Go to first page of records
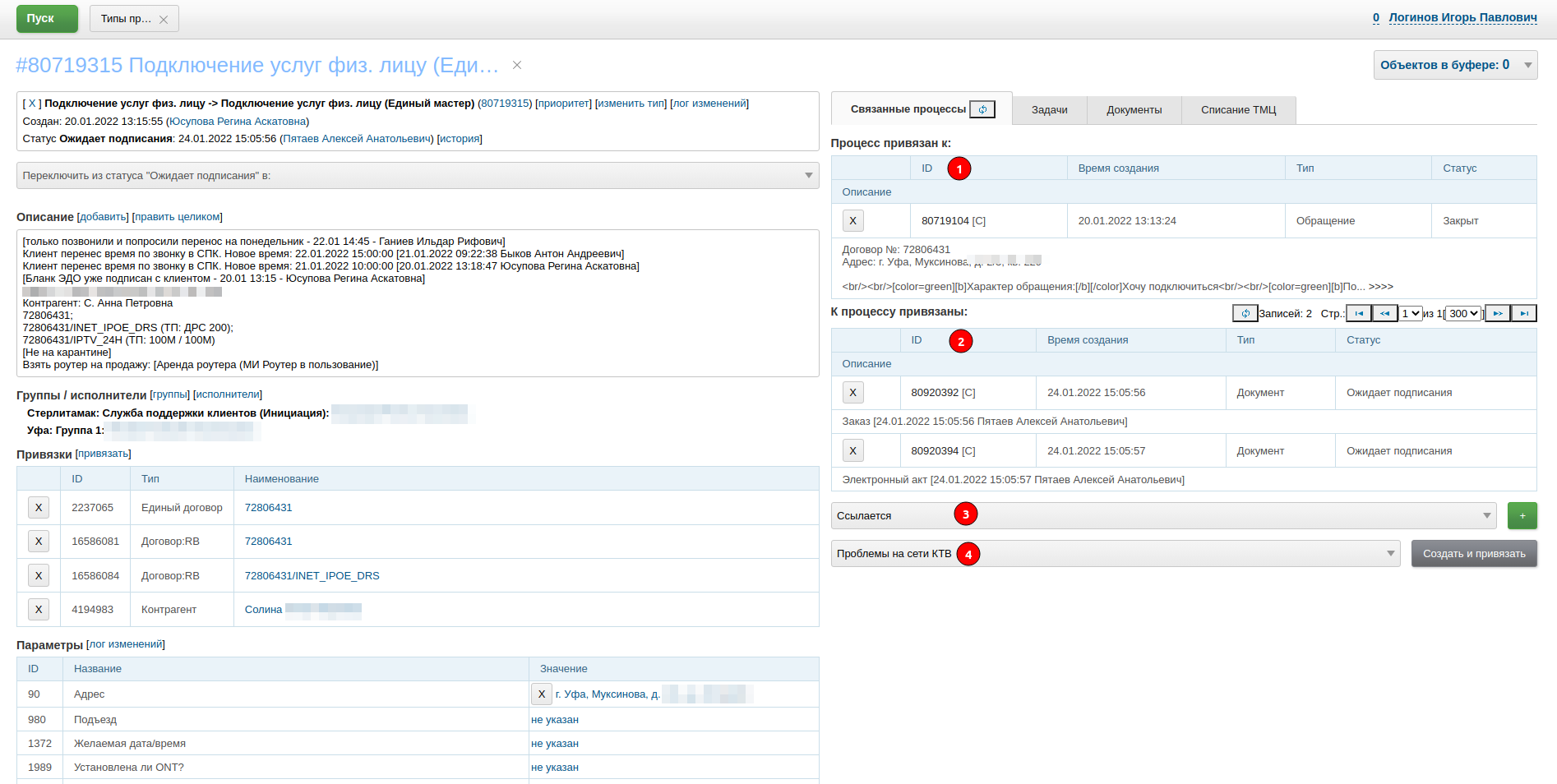The height and width of the screenshot is (784, 1557). (x=1359, y=313)
